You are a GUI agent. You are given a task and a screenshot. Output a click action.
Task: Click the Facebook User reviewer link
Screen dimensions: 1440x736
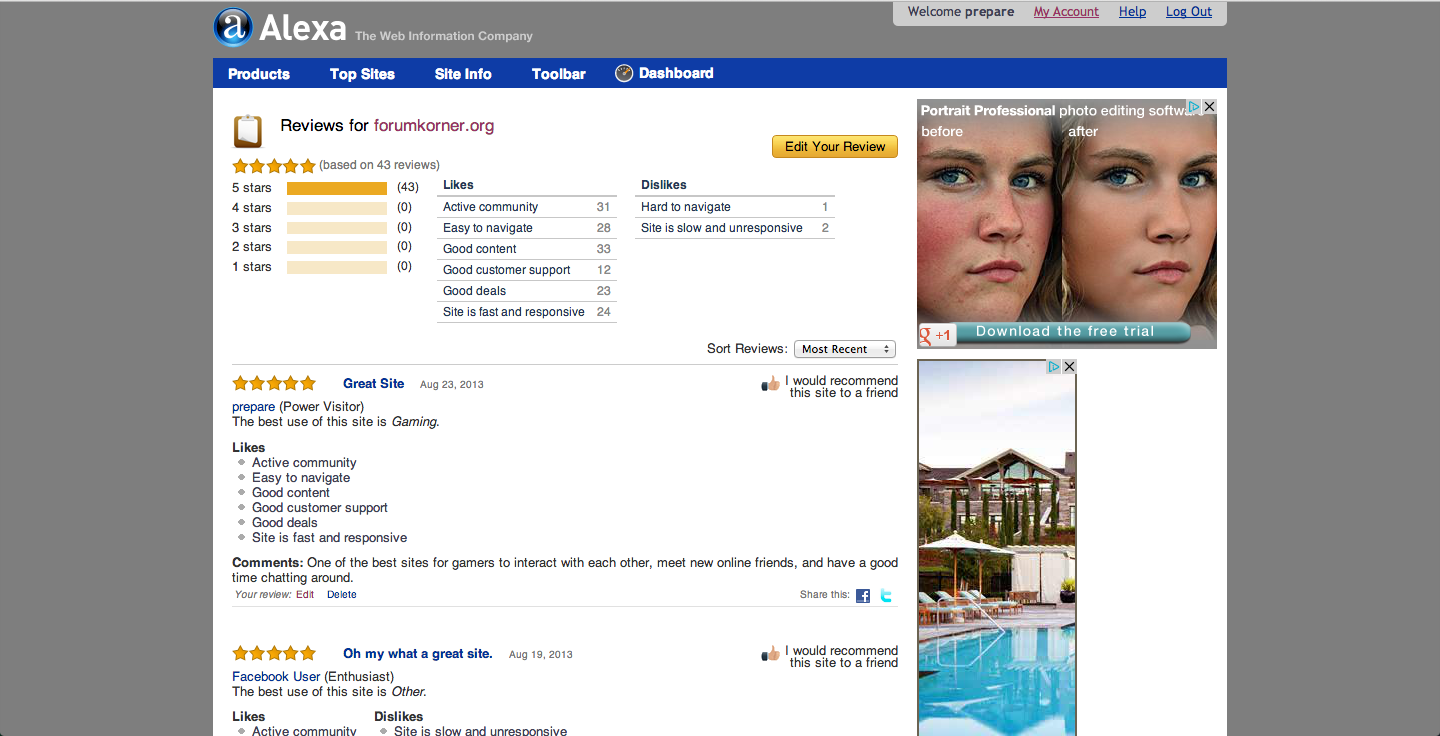click(276, 677)
